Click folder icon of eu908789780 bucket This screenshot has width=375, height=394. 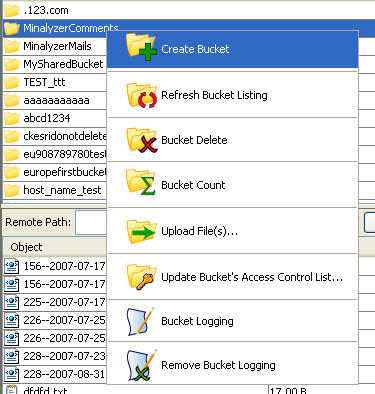coord(12,154)
